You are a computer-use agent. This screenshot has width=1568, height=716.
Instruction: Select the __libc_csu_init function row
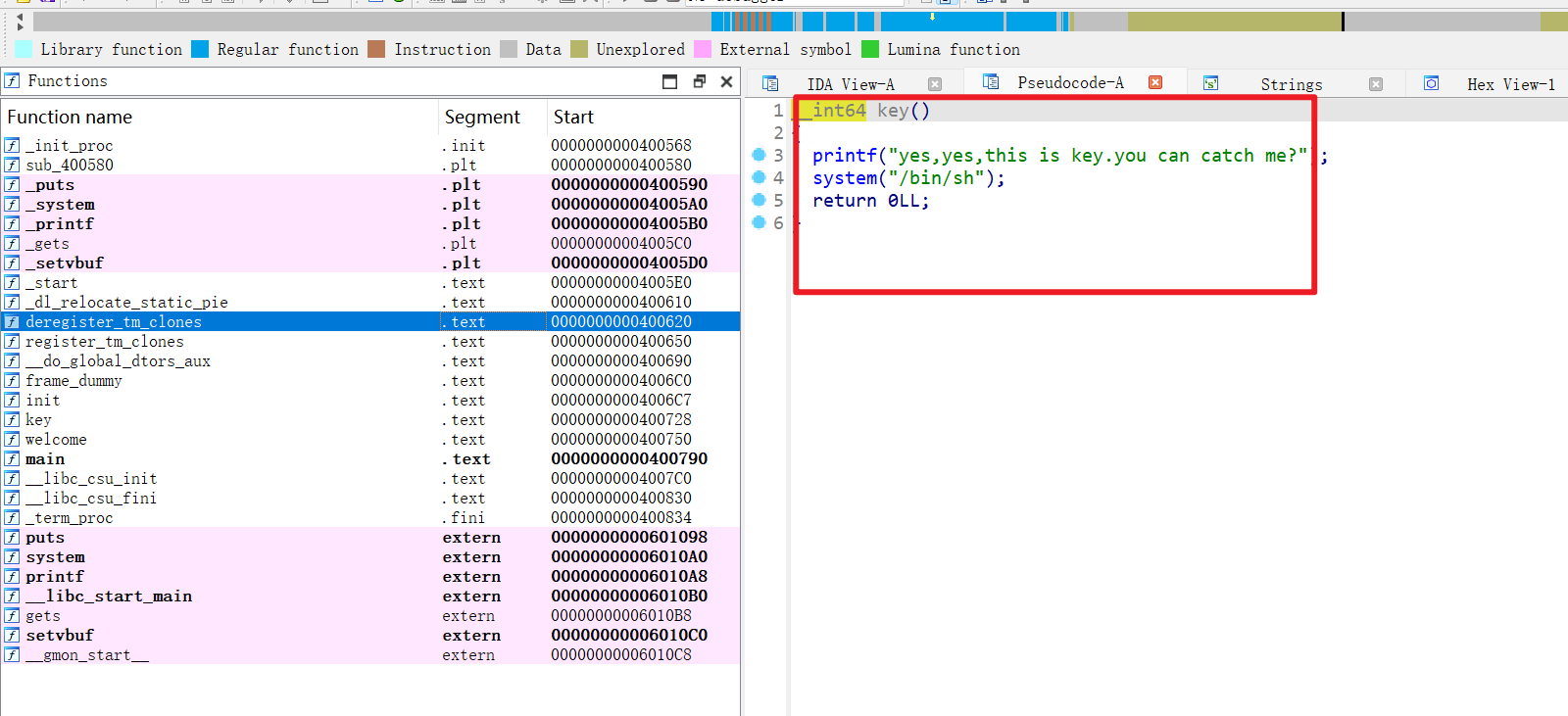370,478
